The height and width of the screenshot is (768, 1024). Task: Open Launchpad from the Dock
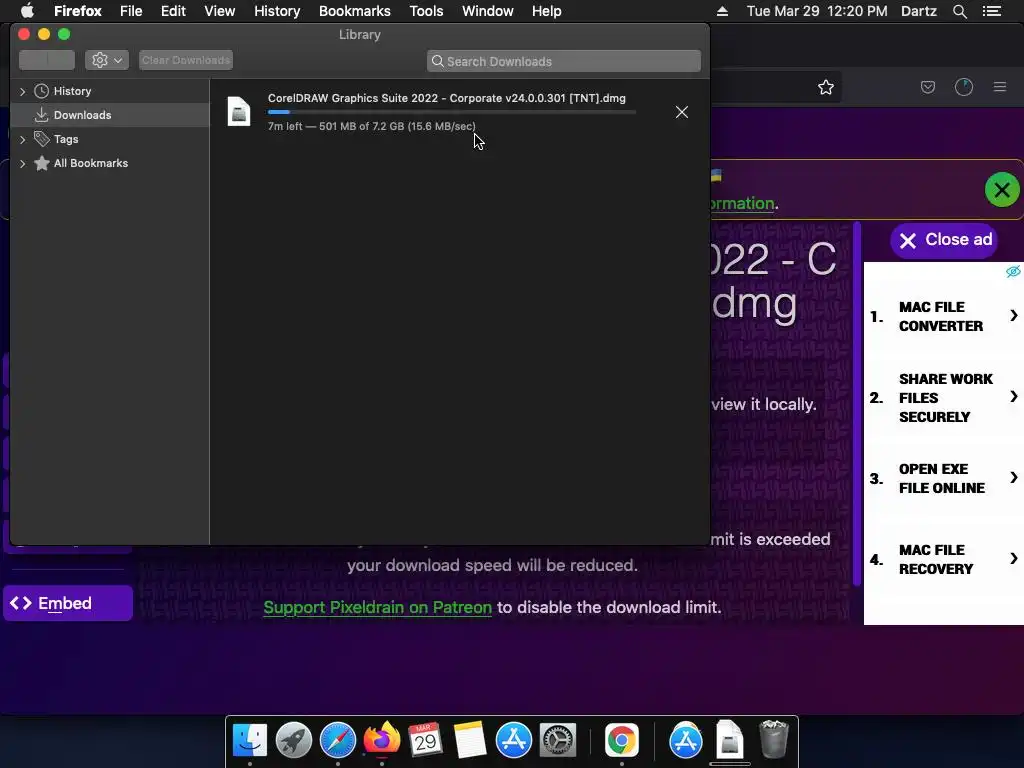pos(294,741)
